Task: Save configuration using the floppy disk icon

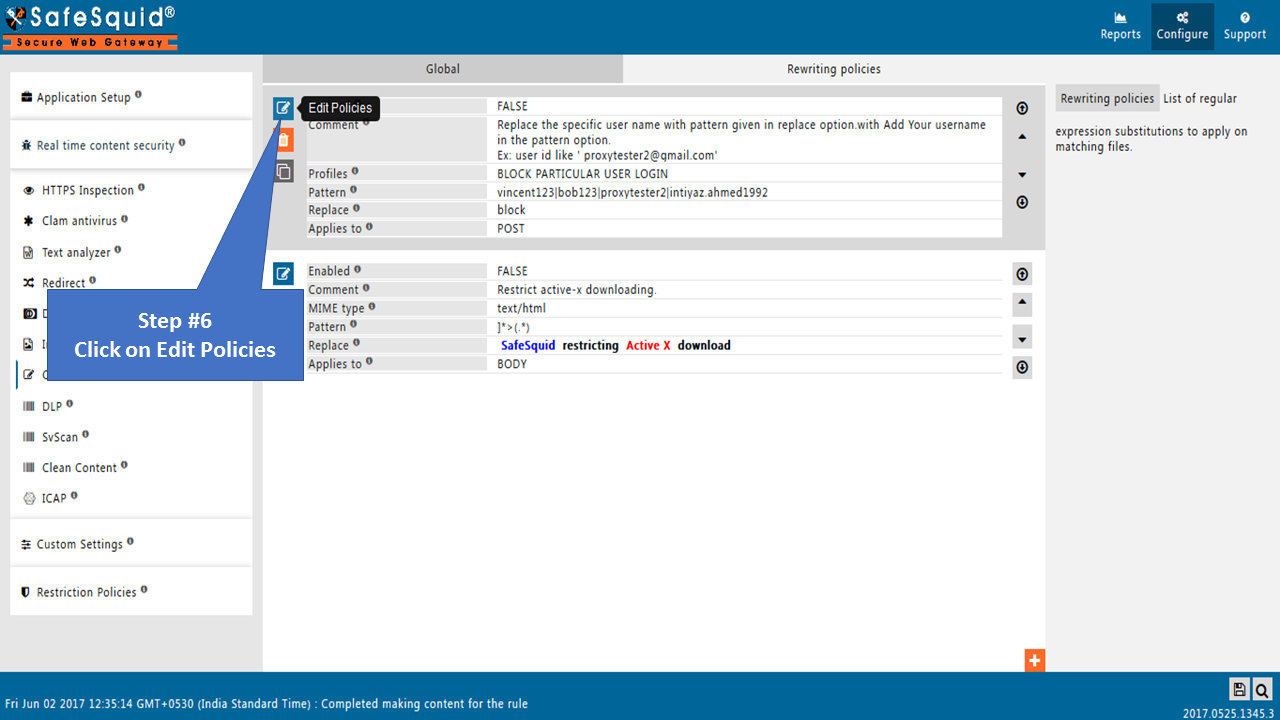Action: click(x=1239, y=689)
